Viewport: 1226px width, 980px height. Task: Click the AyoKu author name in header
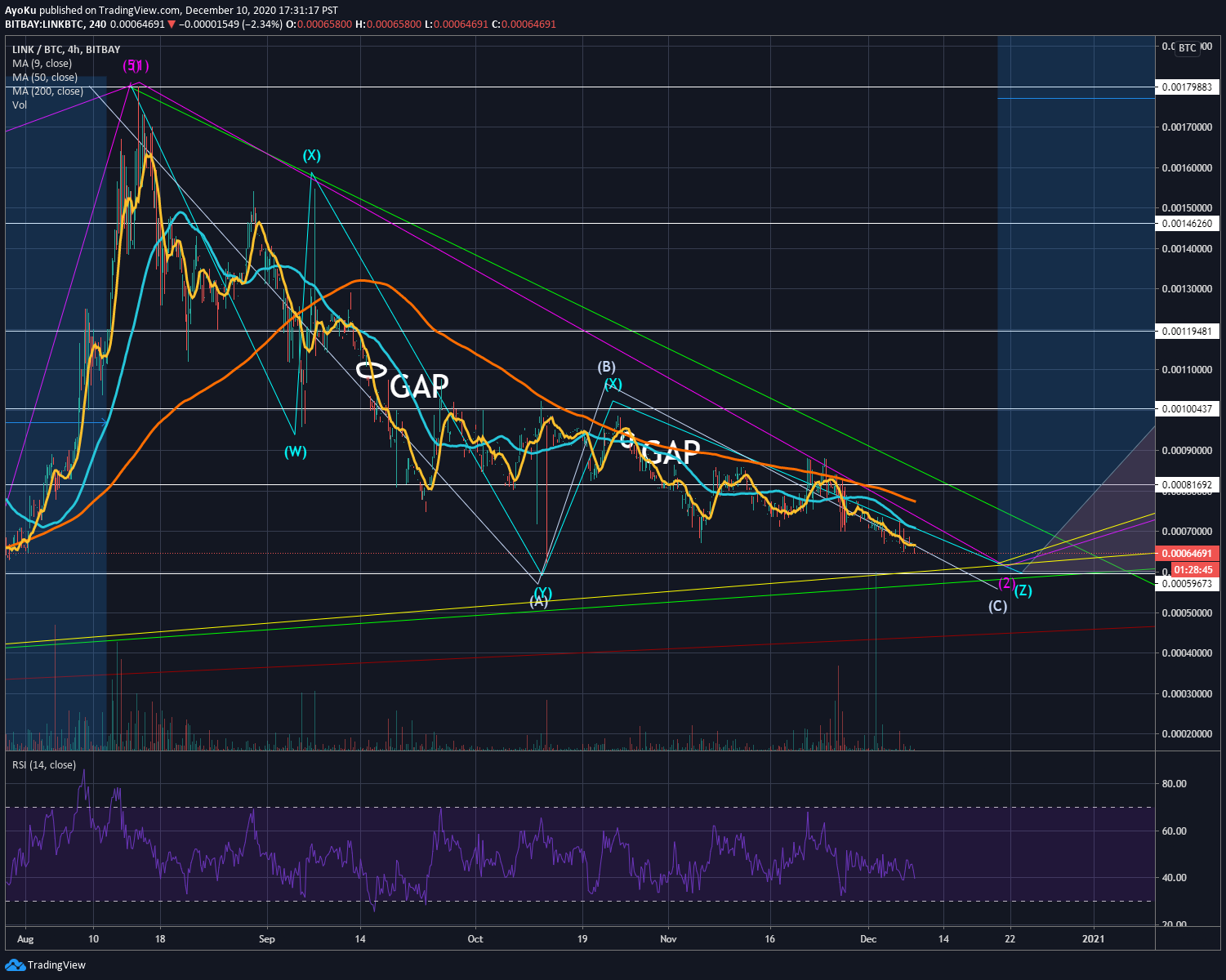(20, 11)
